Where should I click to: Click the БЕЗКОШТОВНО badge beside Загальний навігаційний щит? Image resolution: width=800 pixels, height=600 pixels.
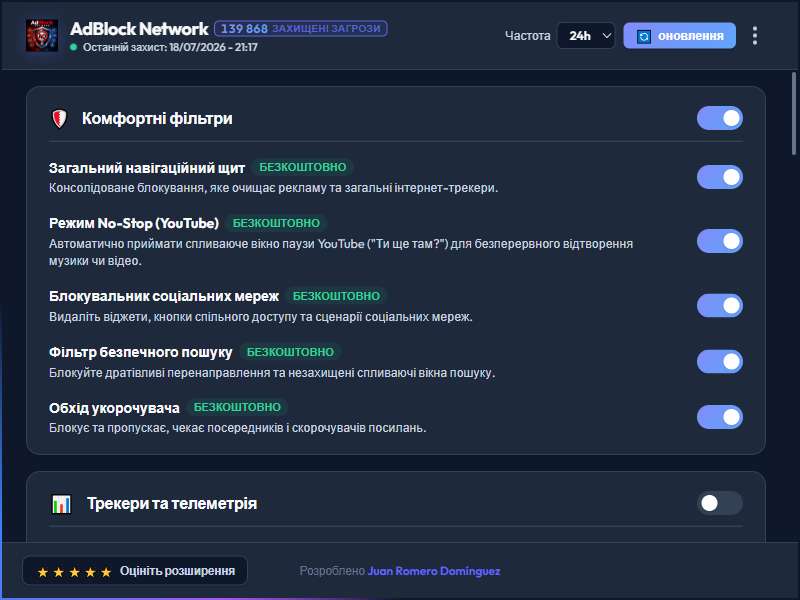point(303,167)
